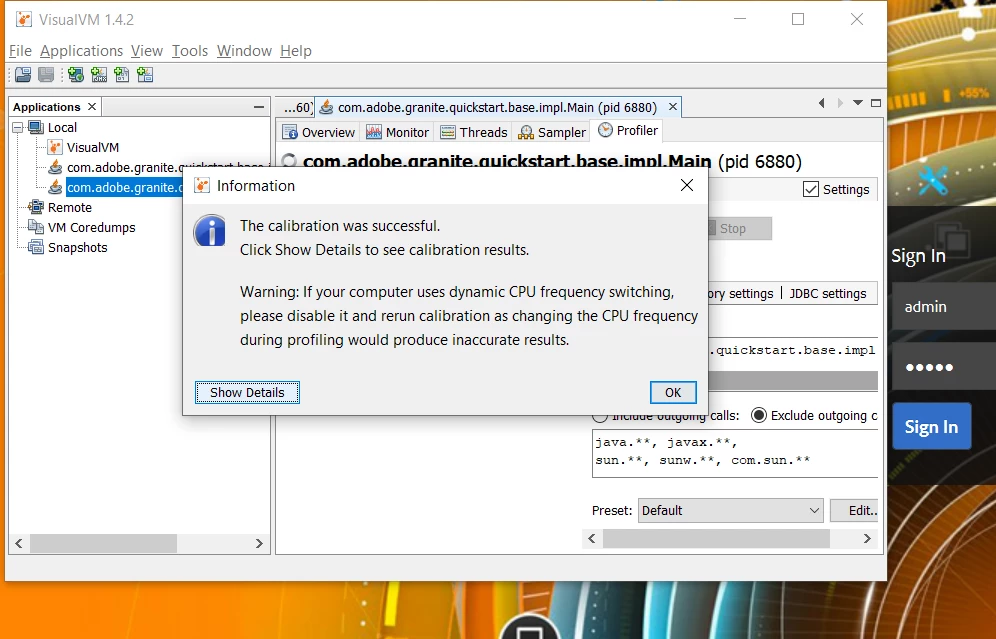Switch to the Monitor tab

pos(398,132)
